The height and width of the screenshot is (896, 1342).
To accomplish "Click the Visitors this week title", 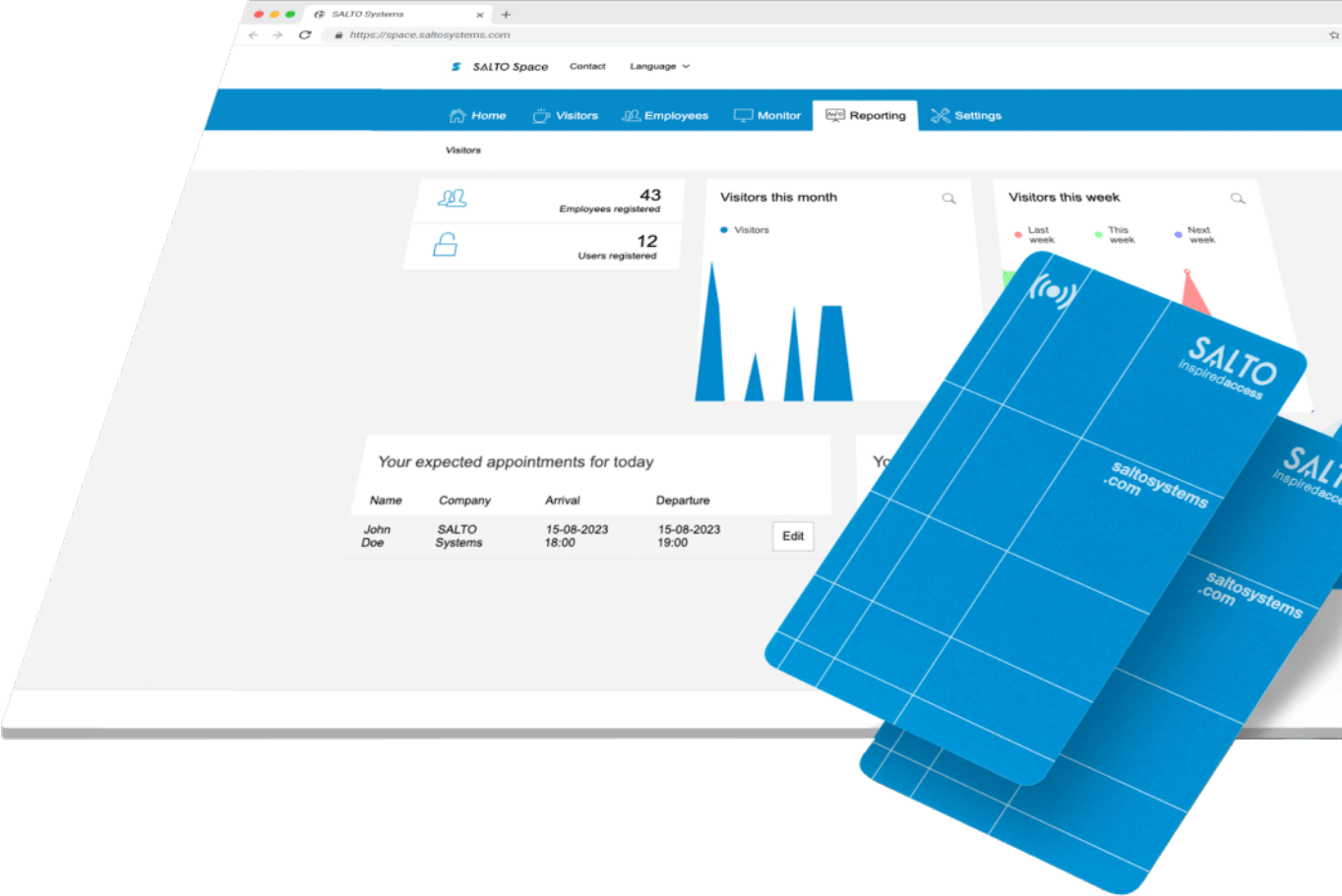I will [1064, 198].
